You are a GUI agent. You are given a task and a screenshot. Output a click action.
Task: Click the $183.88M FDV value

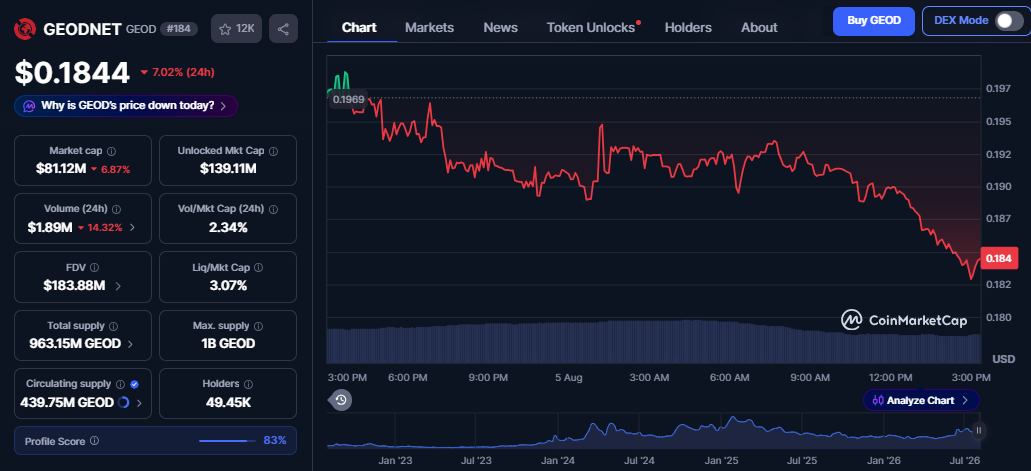tap(74, 286)
